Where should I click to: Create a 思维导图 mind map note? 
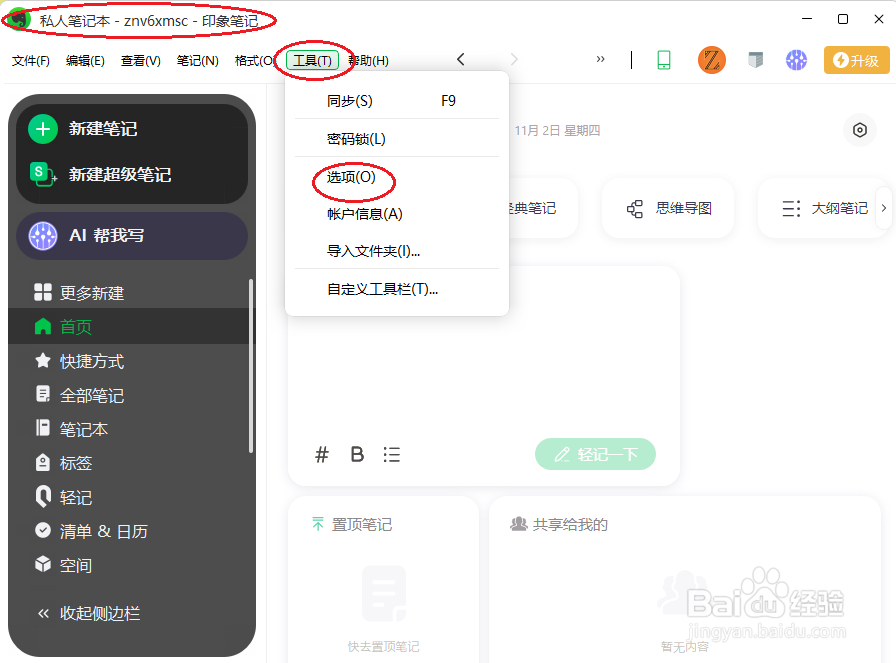tap(668, 208)
